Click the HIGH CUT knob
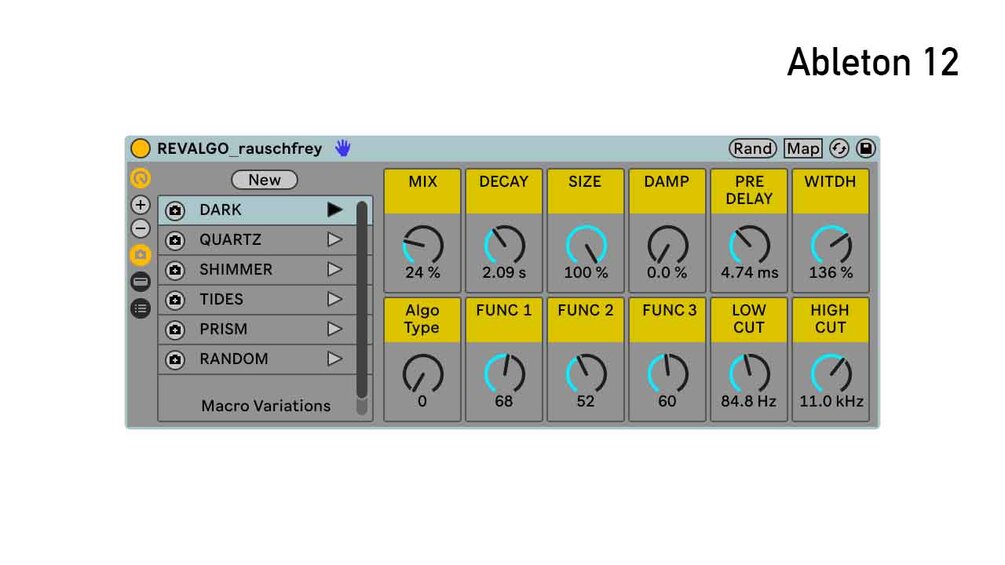This screenshot has height=565, width=1005. tap(831, 373)
